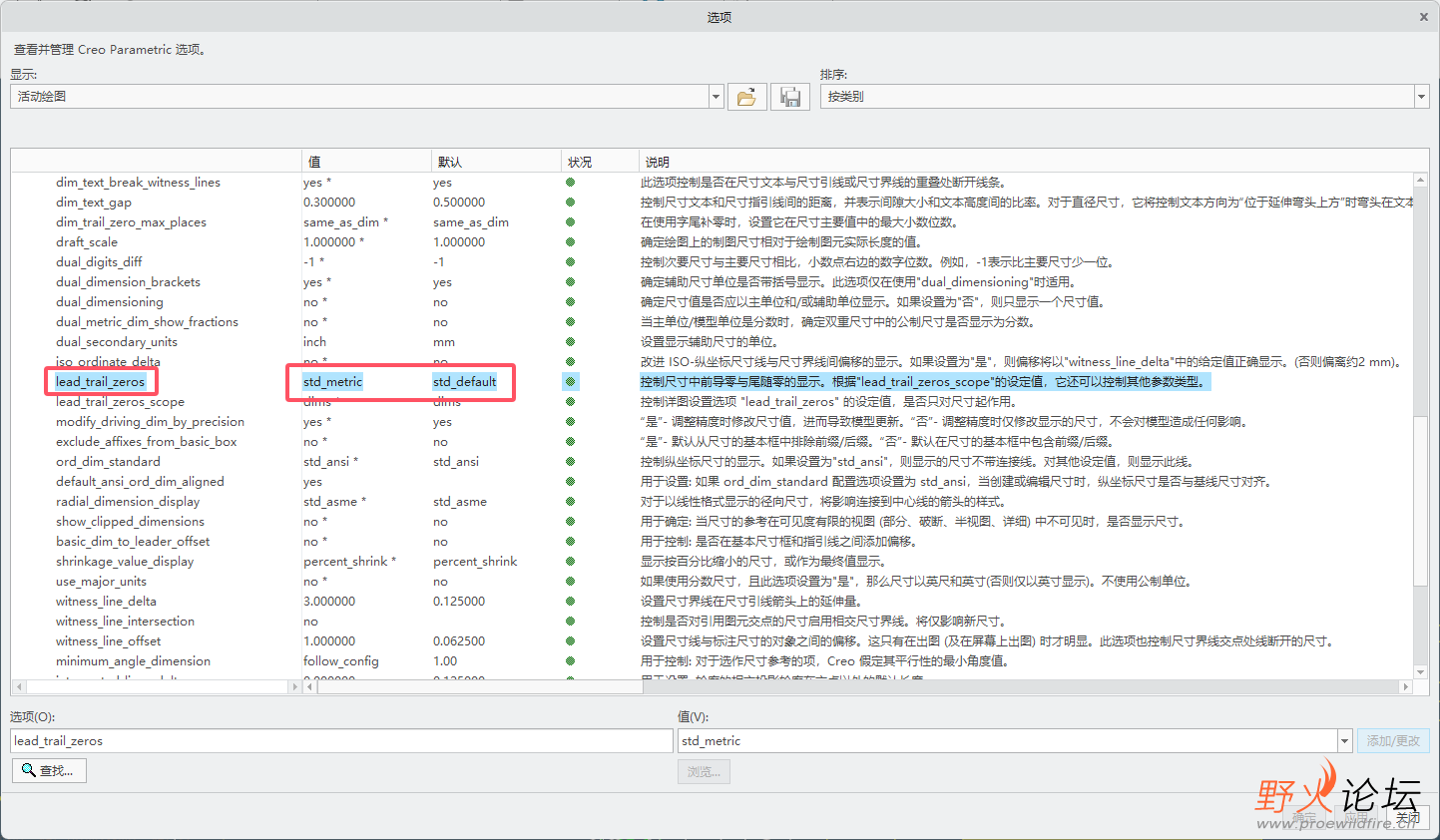The height and width of the screenshot is (840, 1440).
Task: Select the dual_dimensioning option
Action: (110, 302)
